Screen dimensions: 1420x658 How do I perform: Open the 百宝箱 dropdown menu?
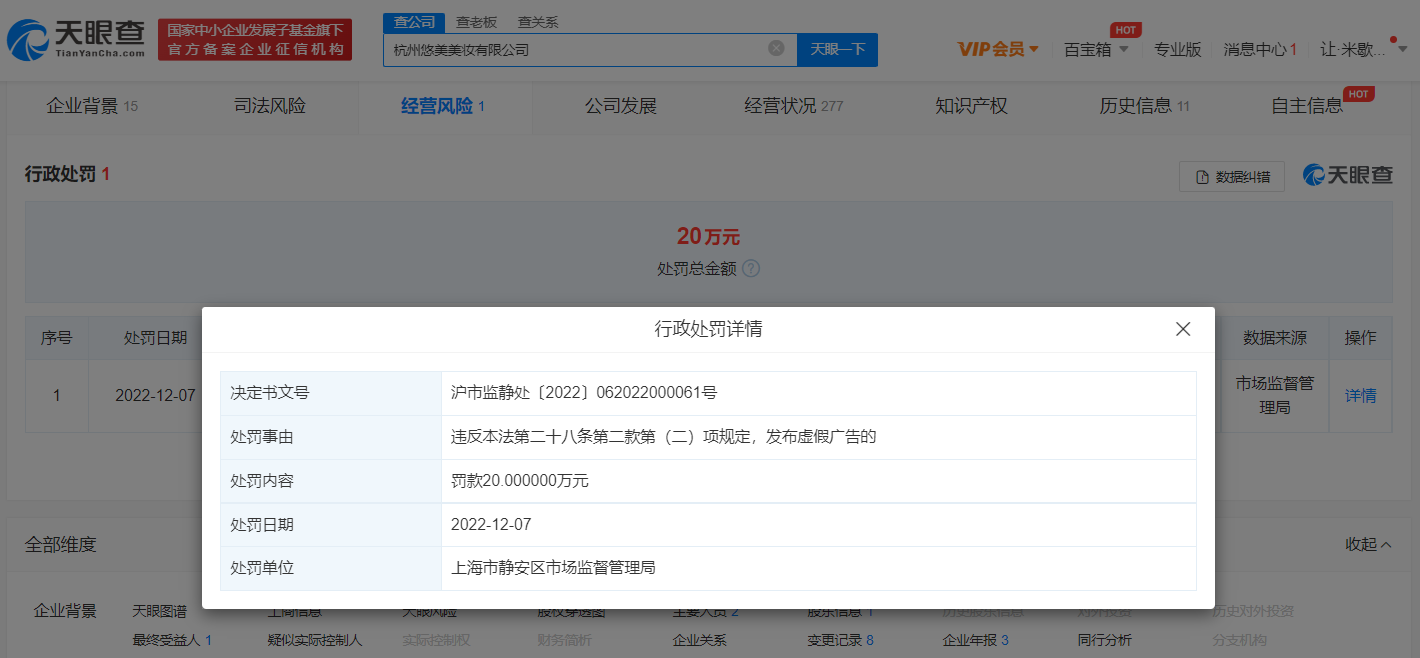(1096, 49)
